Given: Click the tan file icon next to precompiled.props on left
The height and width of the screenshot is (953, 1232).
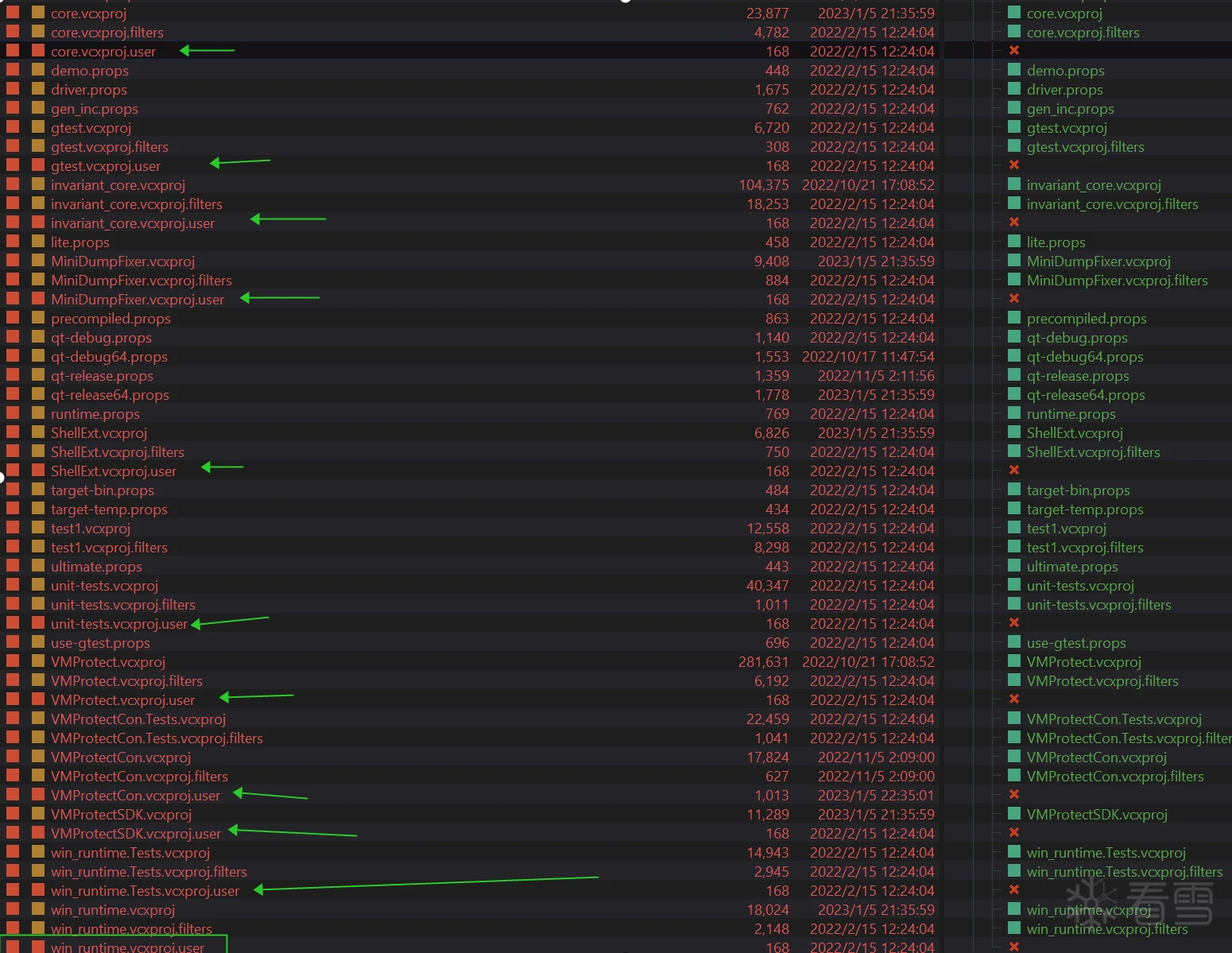Looking at the screenshot, I should pyautogui.click(x=38, y=318).
